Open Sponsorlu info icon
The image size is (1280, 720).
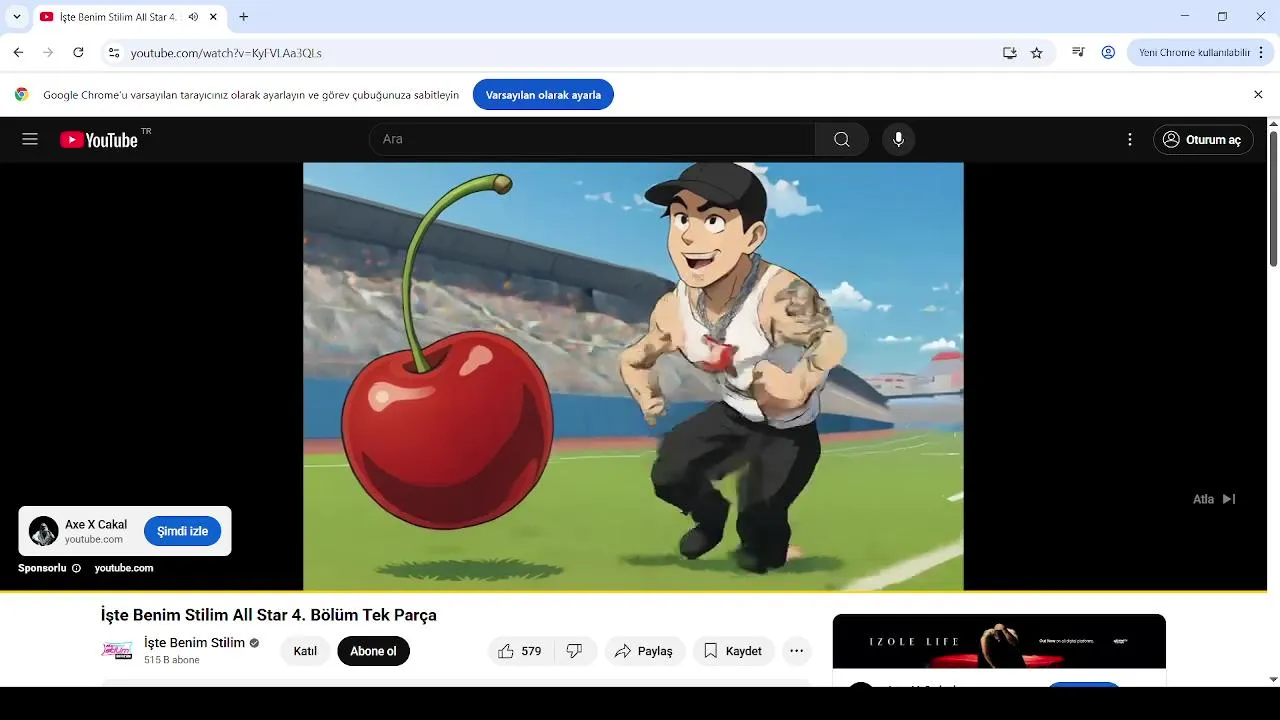click(x=76, y=568)
